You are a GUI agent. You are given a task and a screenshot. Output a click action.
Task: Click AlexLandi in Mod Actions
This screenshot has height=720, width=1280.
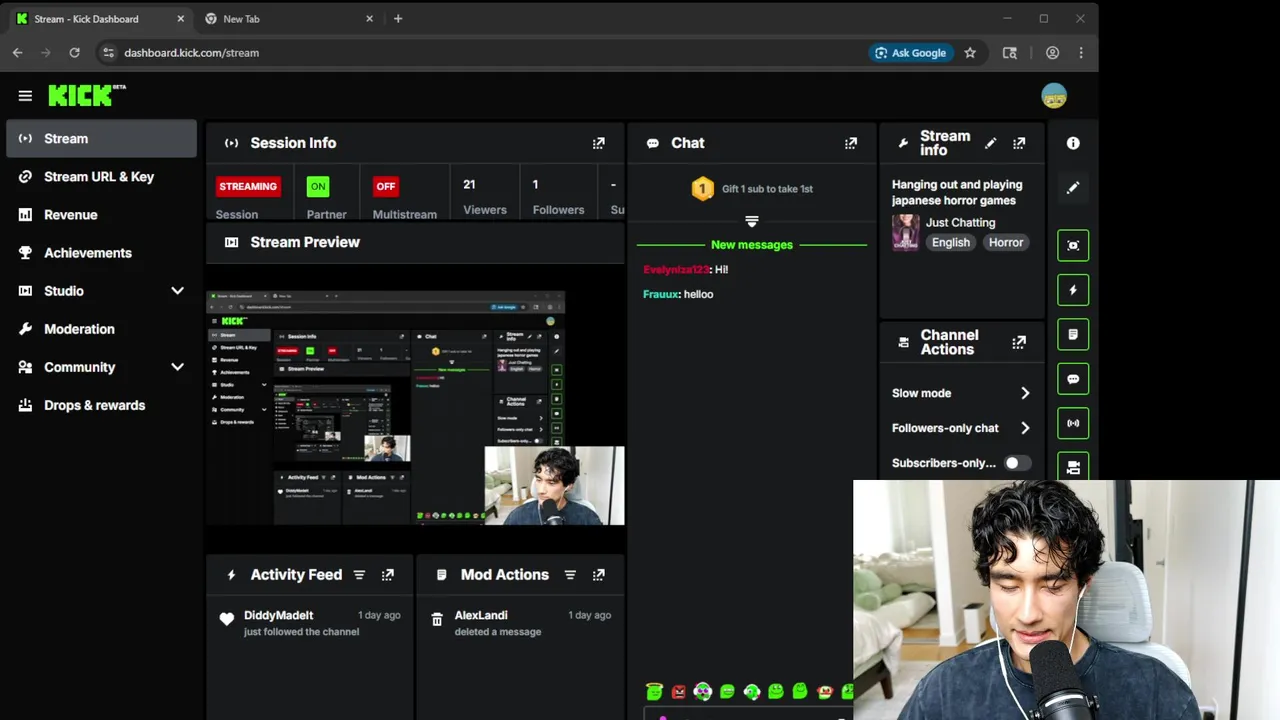[481, 615]
